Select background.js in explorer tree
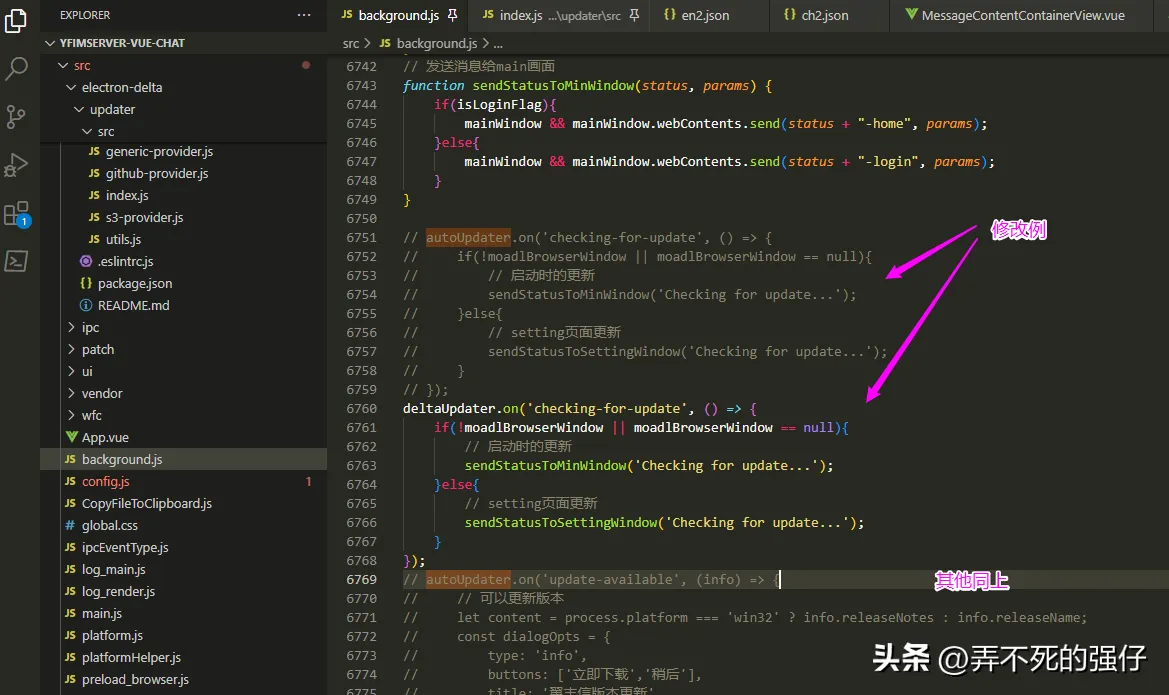The image size is (1169, 695). pyautogui.click(x=183, y=459)
